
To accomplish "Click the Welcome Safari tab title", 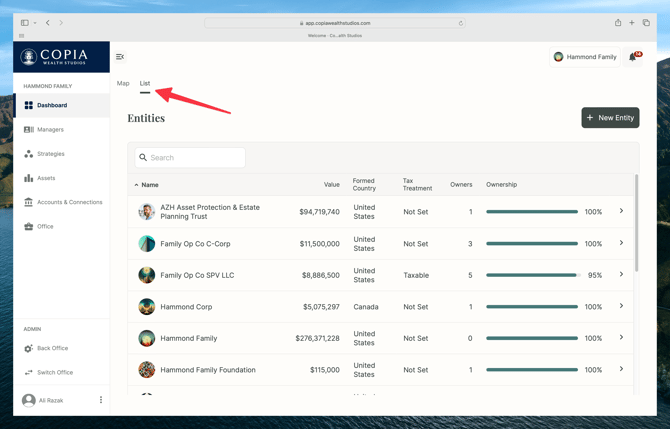I will (x=335, y=35).
